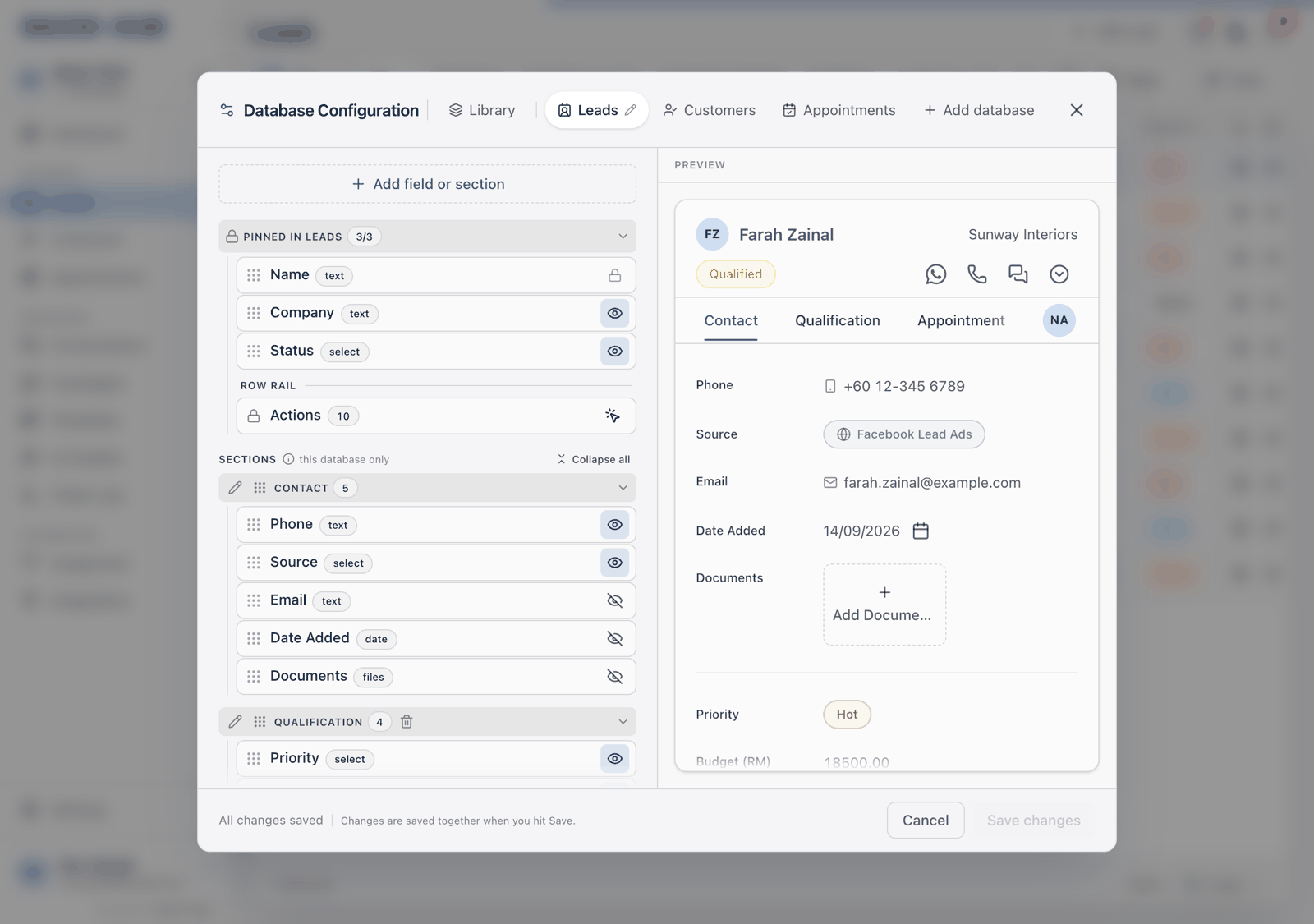Show the hidden Documents field
The width and height of the screenshot is (1314, 924).
pos(614,677)
